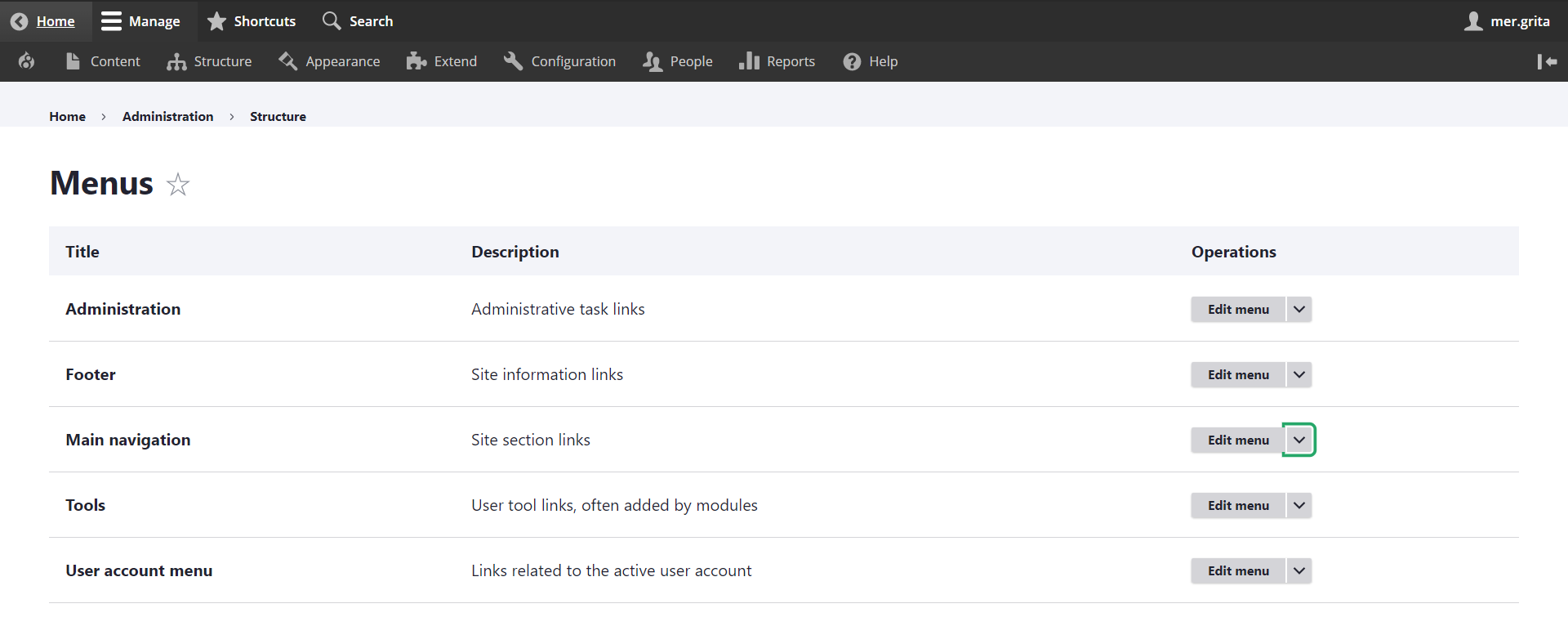The height and width of the screenshot is (635, 1568).
Task: Expand Tools row operations dropdown arrow
Action: [x=1298, y=505]
